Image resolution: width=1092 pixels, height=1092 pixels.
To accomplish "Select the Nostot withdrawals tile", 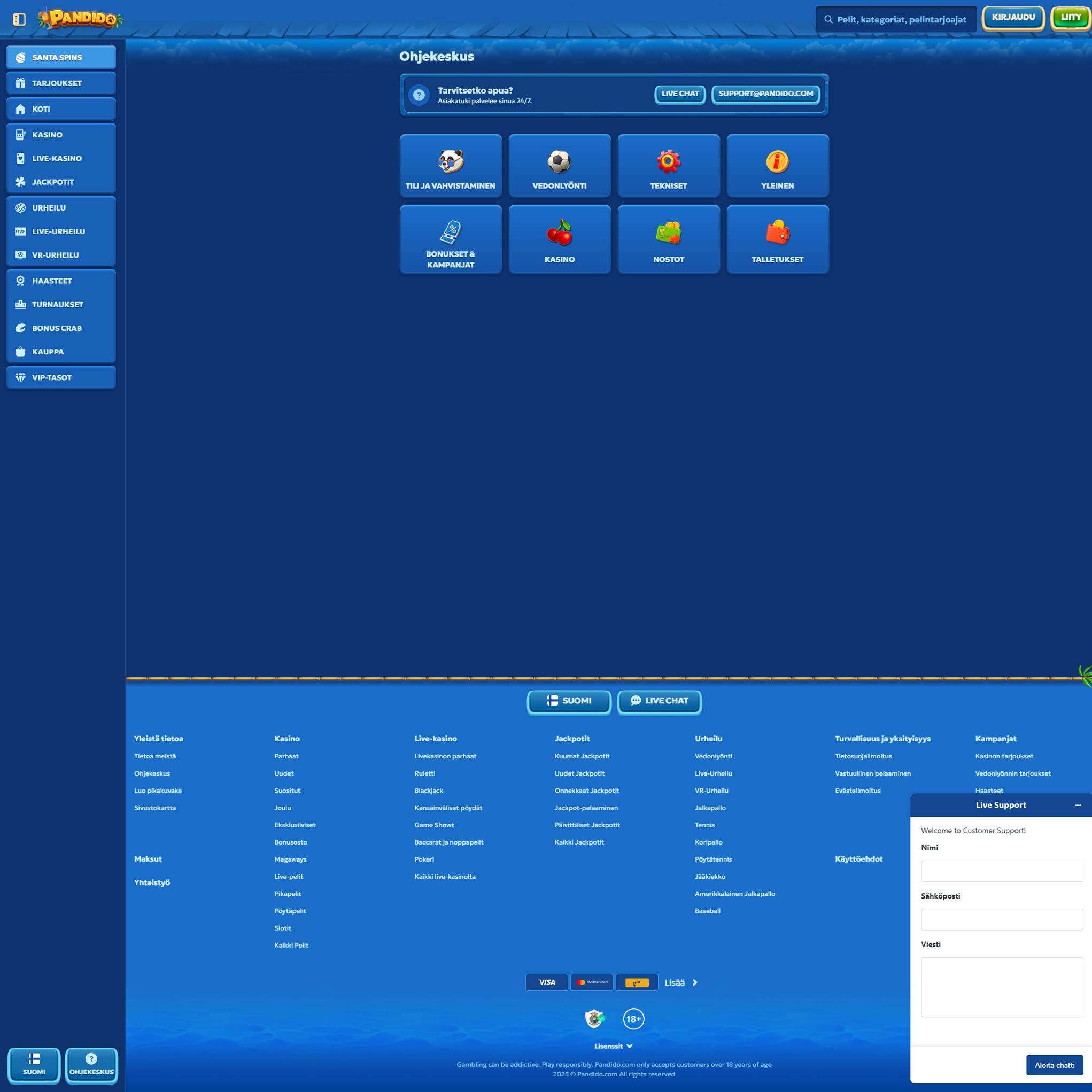I will [668, 239].
